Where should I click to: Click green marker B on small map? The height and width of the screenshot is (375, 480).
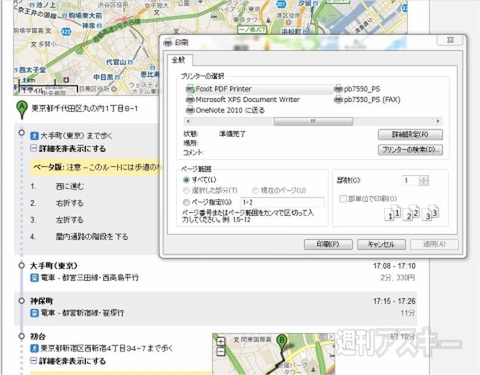pyautogui.click(x=282, y=341)
